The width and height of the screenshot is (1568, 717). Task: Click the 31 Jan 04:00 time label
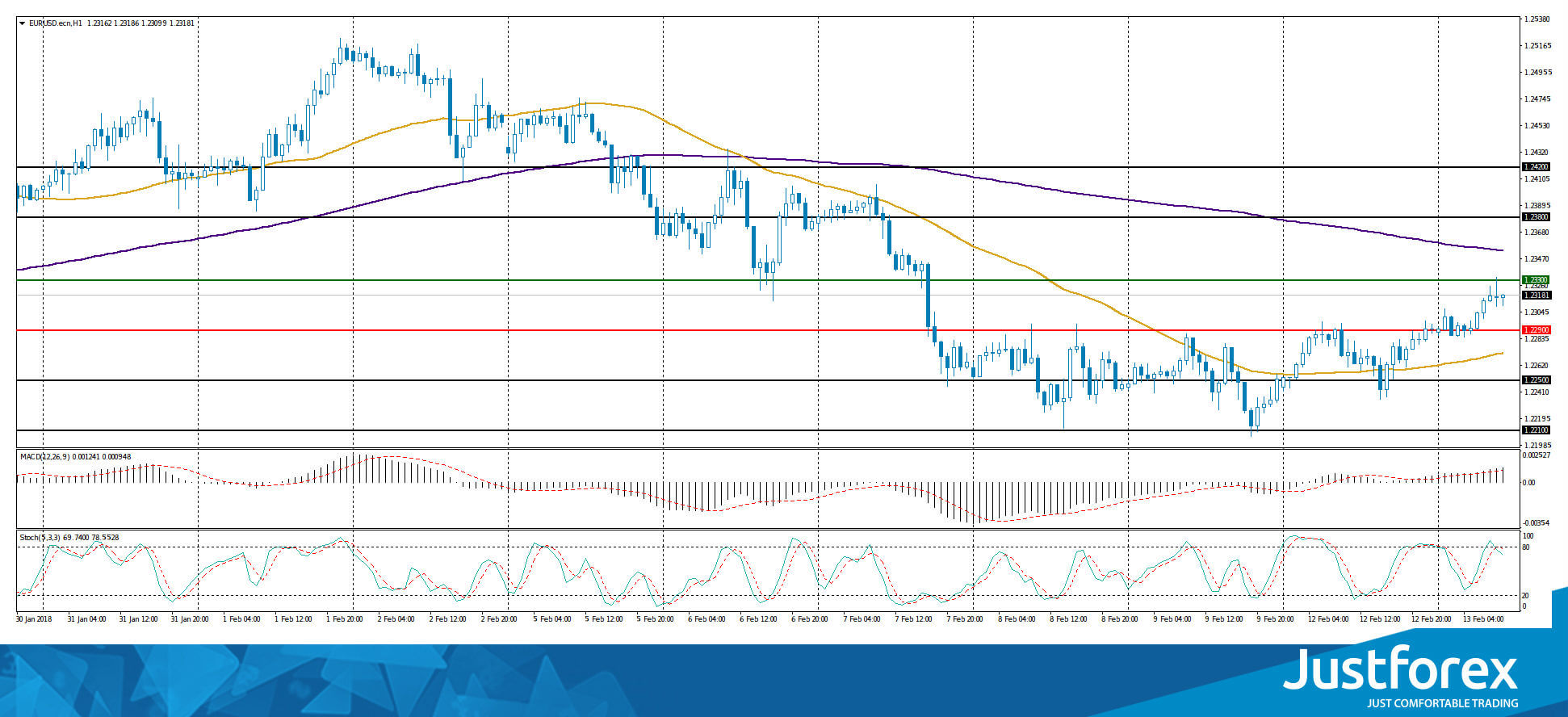[87, 619]
